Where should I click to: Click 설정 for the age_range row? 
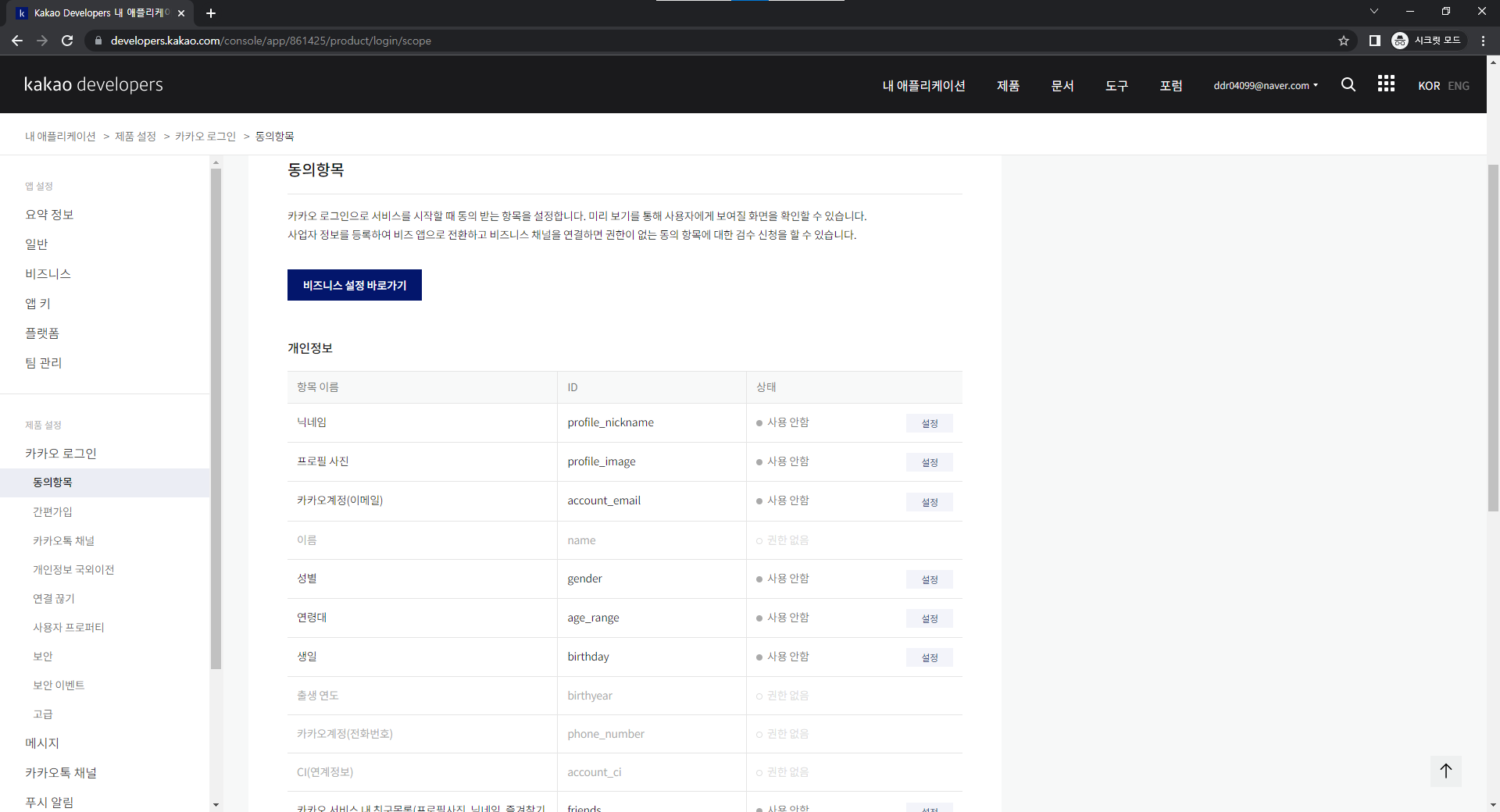pos(930,618)
